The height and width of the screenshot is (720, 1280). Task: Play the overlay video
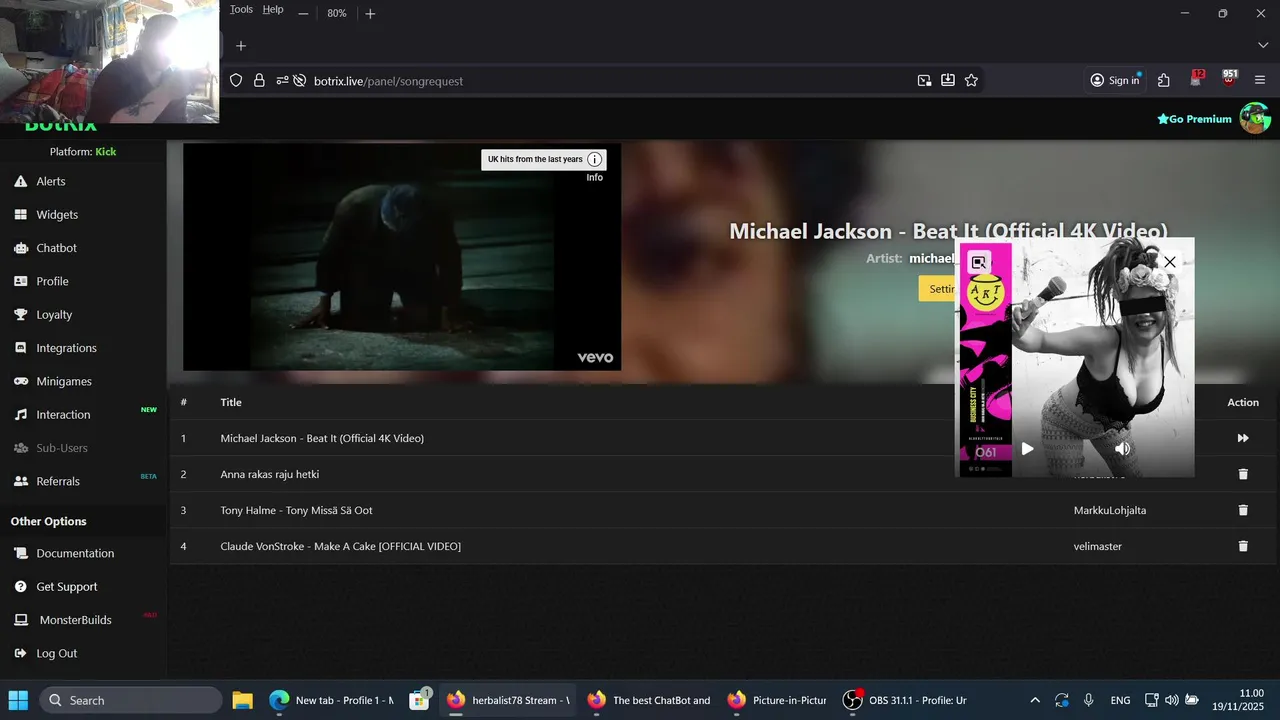1027,449
